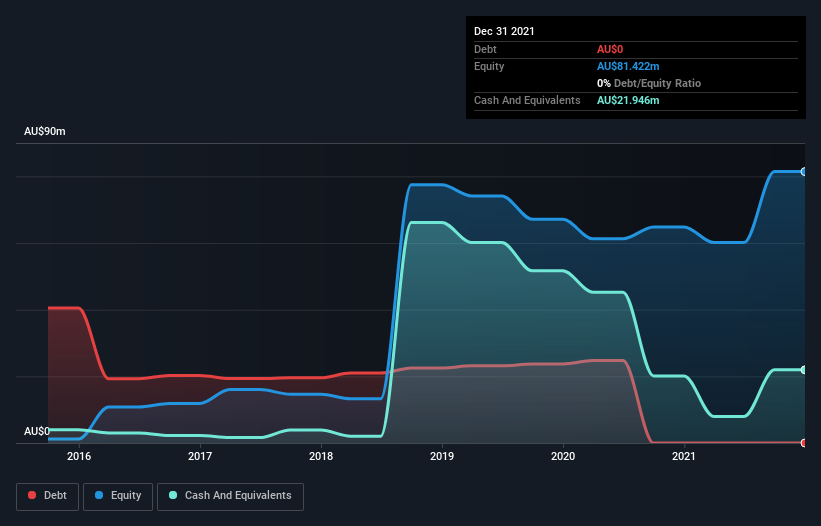The width and height of the screenshot is (821, 526).
Task: Click the teal Cash endpoint marker
Action: tap(804, 370)
